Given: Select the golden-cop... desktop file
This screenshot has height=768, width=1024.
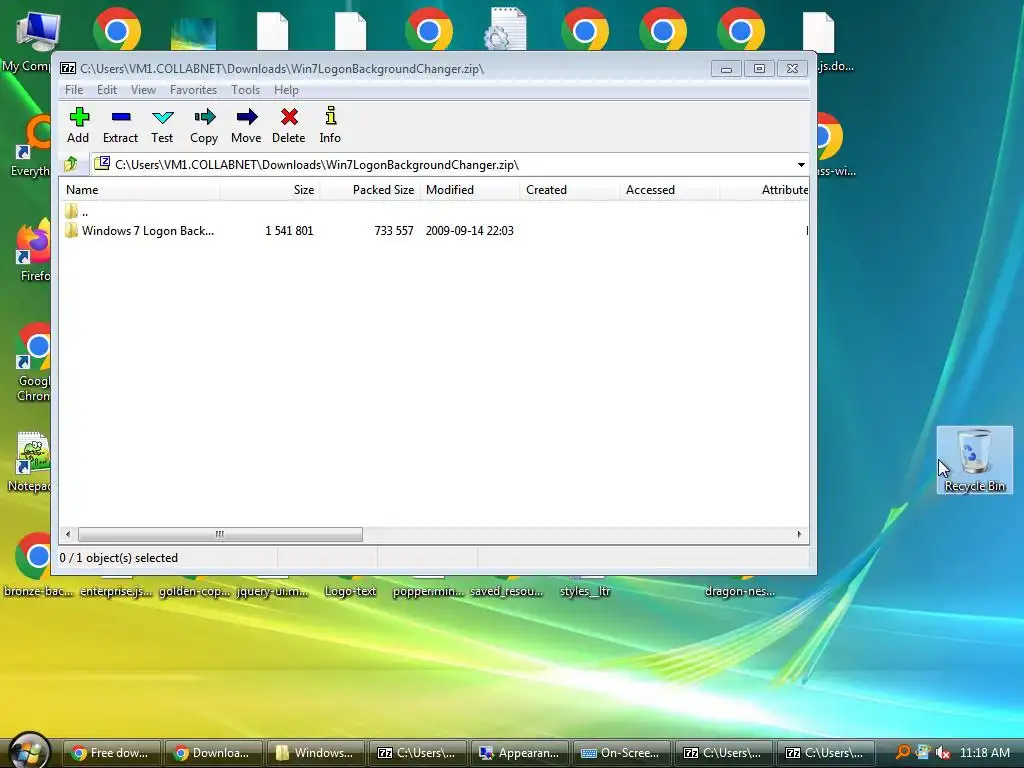Looking at the screenshot, I should click(x=195, y=591).
